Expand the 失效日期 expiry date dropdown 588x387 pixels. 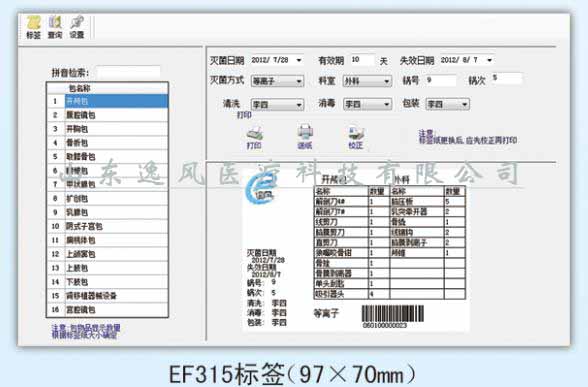point(489,60)
